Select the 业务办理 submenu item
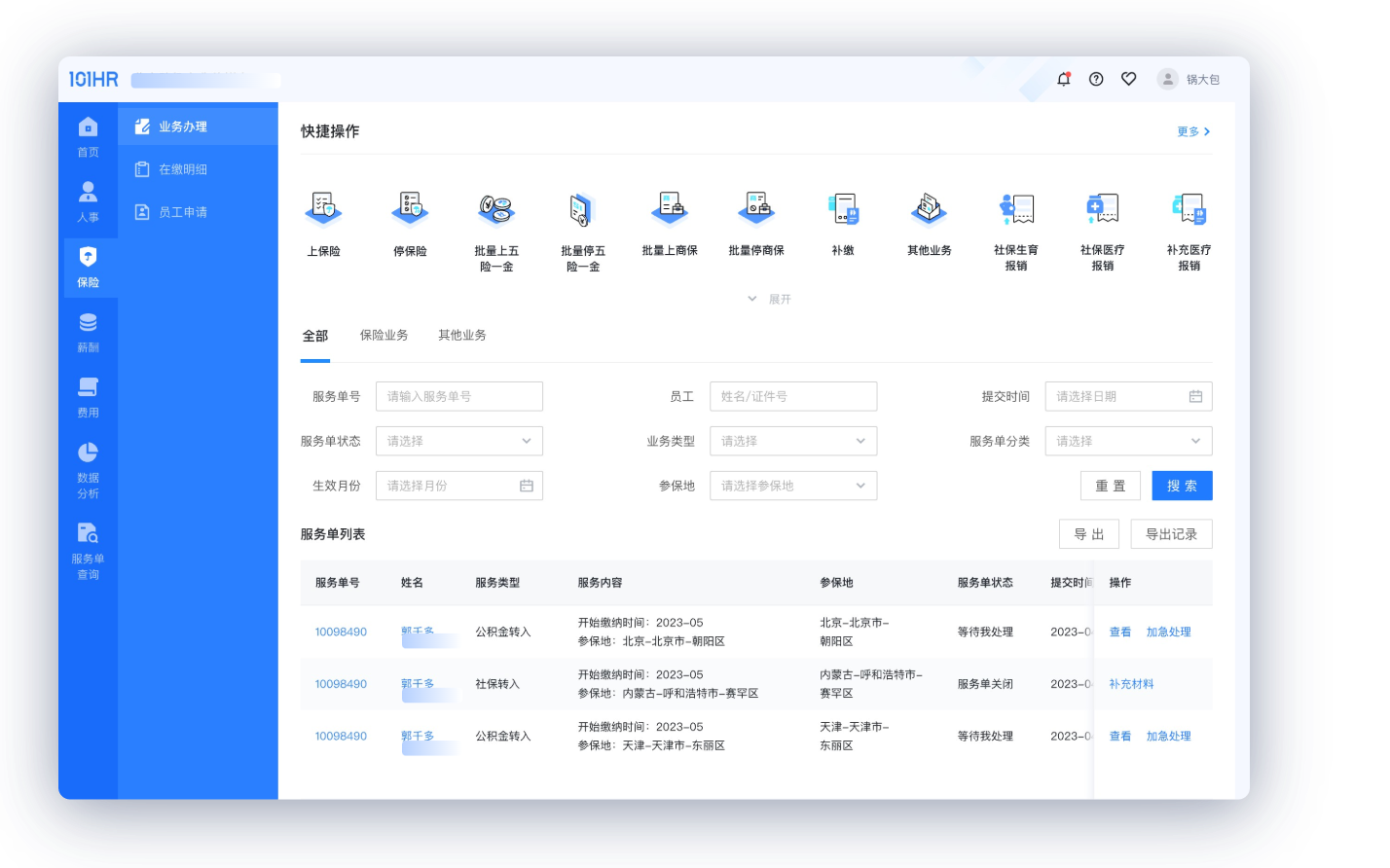 click(198, 127)
